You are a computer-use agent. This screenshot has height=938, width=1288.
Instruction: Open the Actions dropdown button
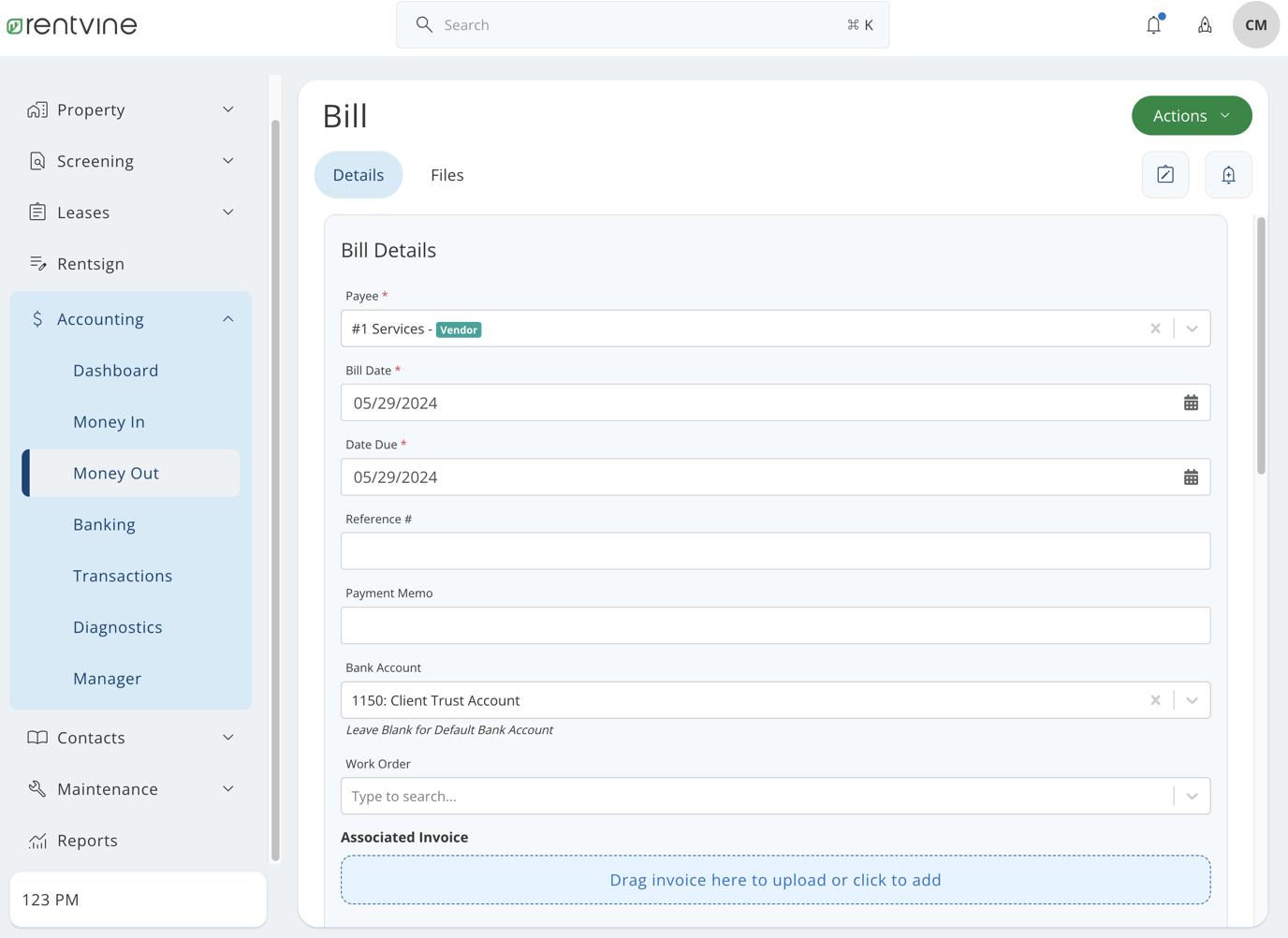[x=1191, y=115]
